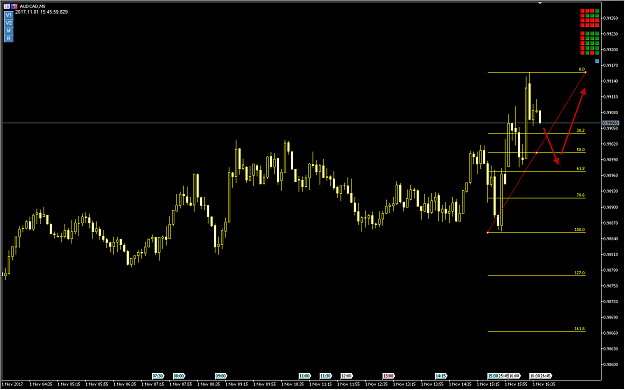Select the Fibonacci 127.0 extension label
This screenshot has height=390, width=625.
[580, 273]
